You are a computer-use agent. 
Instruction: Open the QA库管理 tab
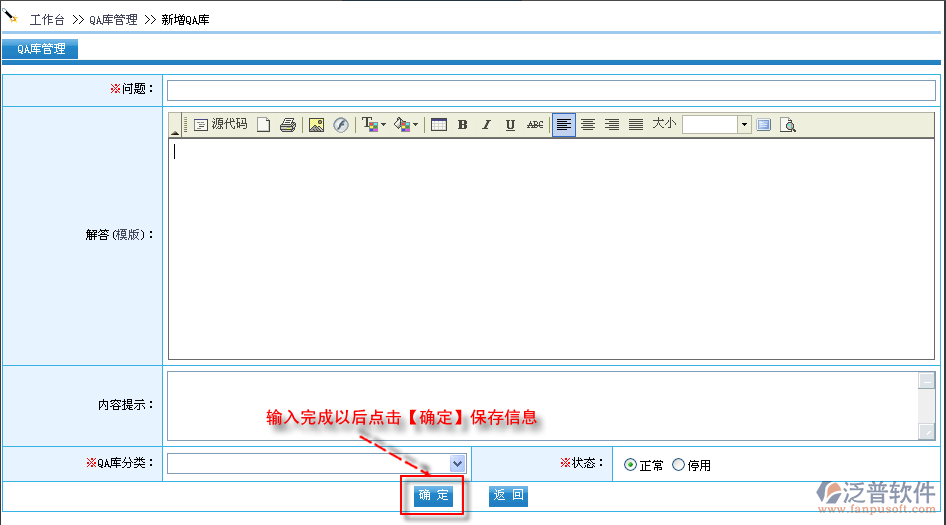point(40,49)
